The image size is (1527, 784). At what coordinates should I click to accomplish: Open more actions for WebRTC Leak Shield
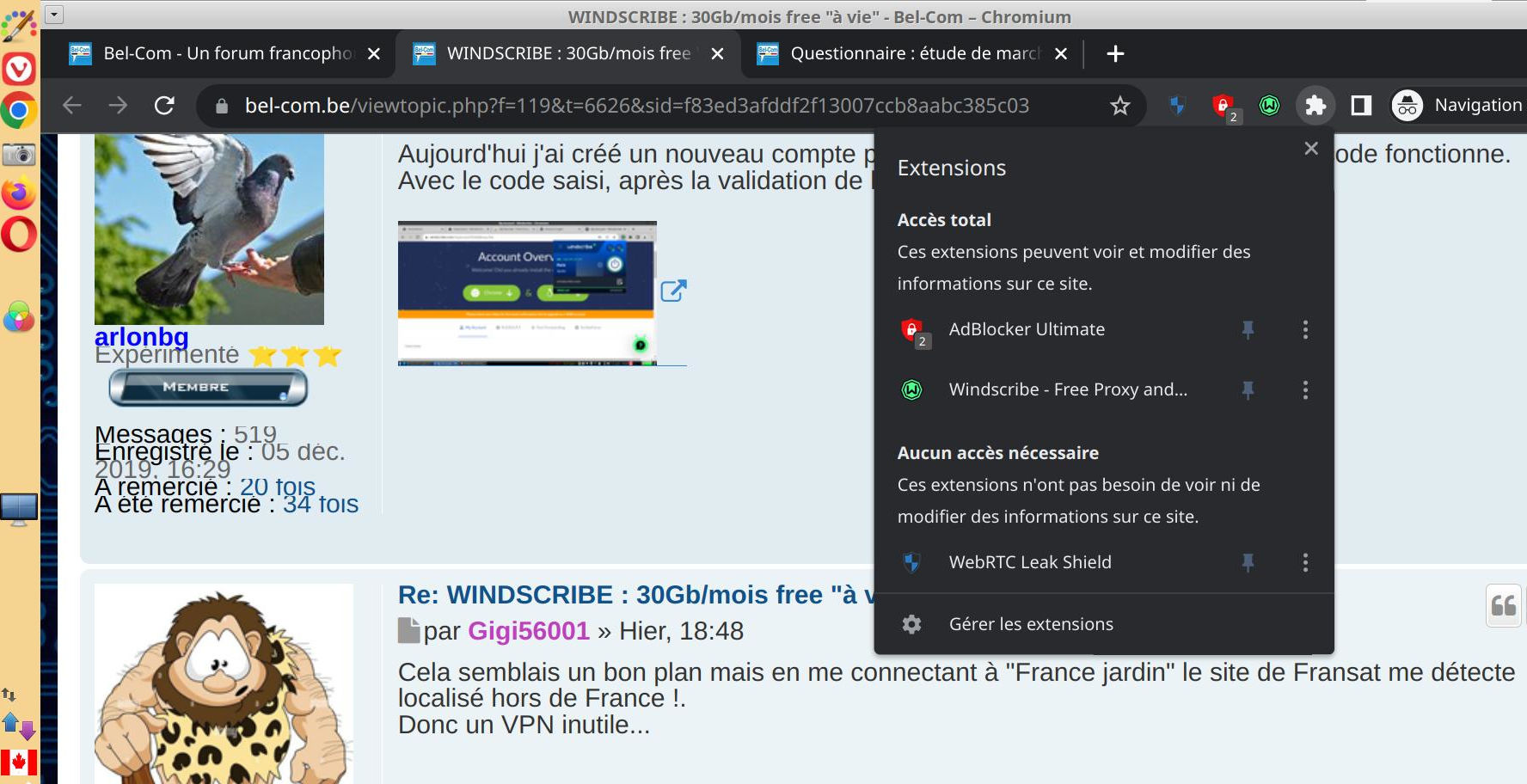1305,562
